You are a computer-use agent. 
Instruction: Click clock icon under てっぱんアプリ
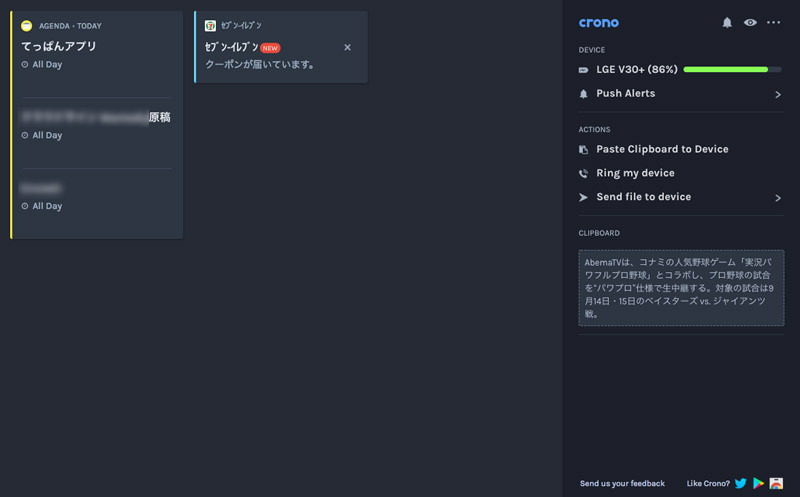point(24,64)
